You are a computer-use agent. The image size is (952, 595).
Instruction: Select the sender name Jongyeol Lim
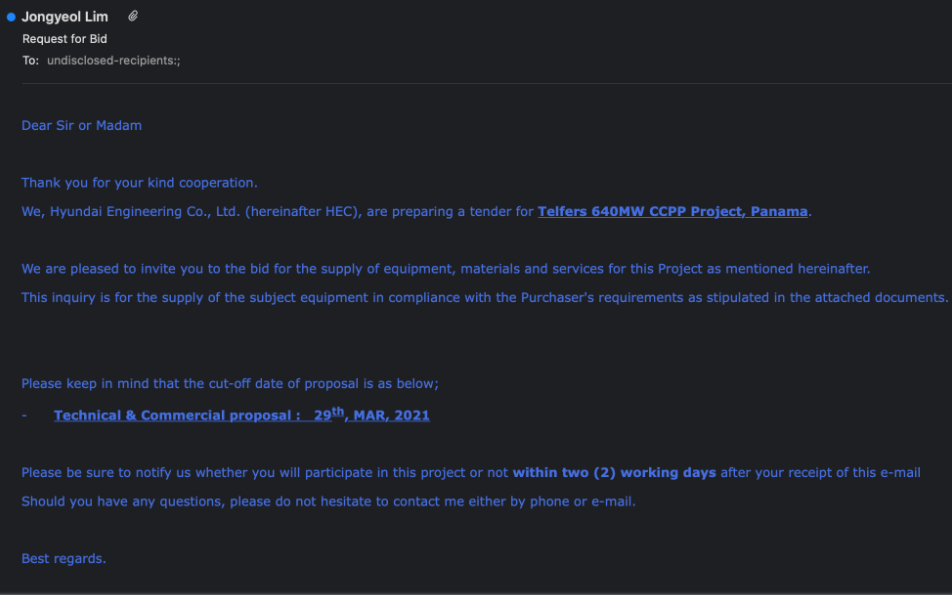65,17
